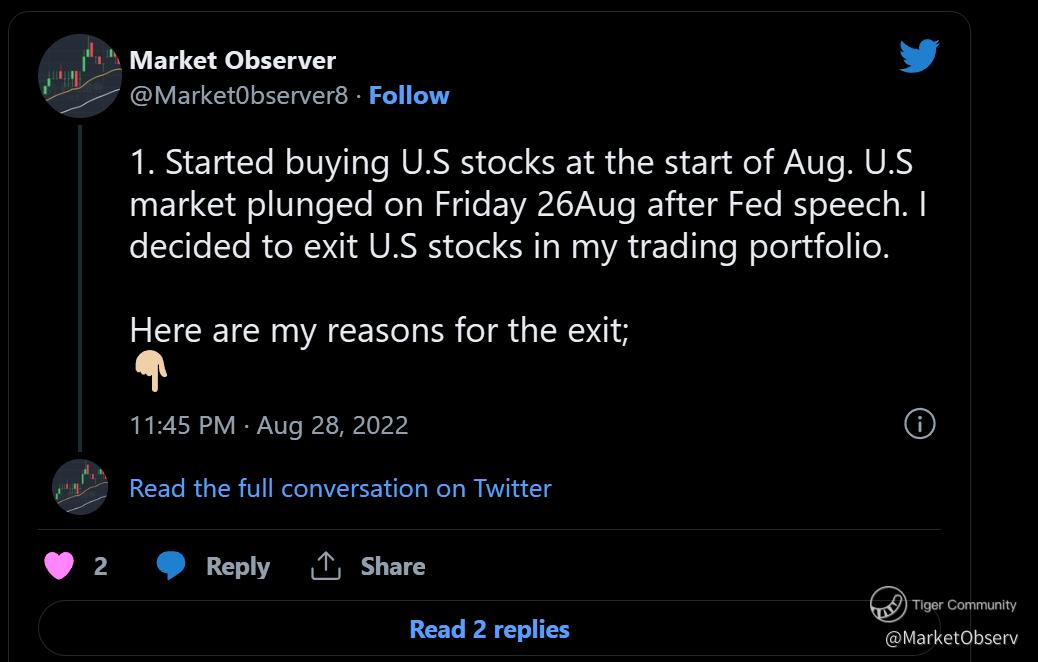Click the Twitter bird logo
This screenshot has width=1038, height=662.
[918, 56]
